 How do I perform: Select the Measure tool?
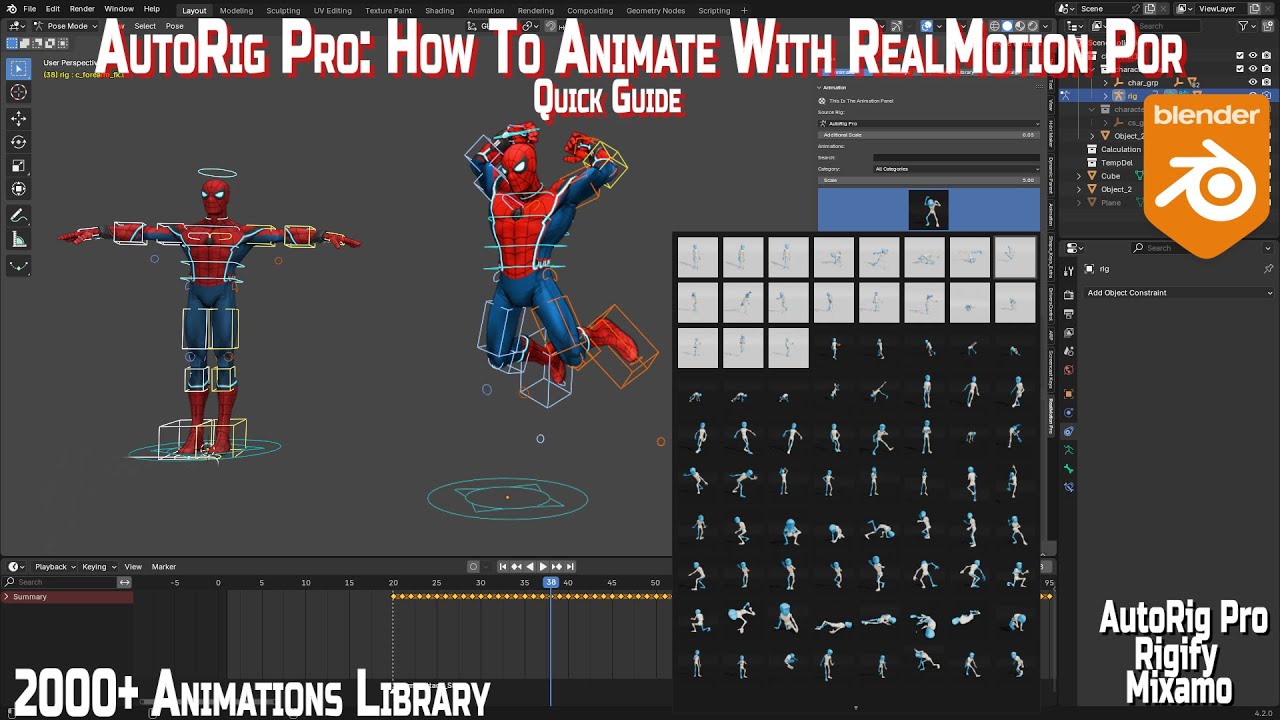(x=18, y=239)
